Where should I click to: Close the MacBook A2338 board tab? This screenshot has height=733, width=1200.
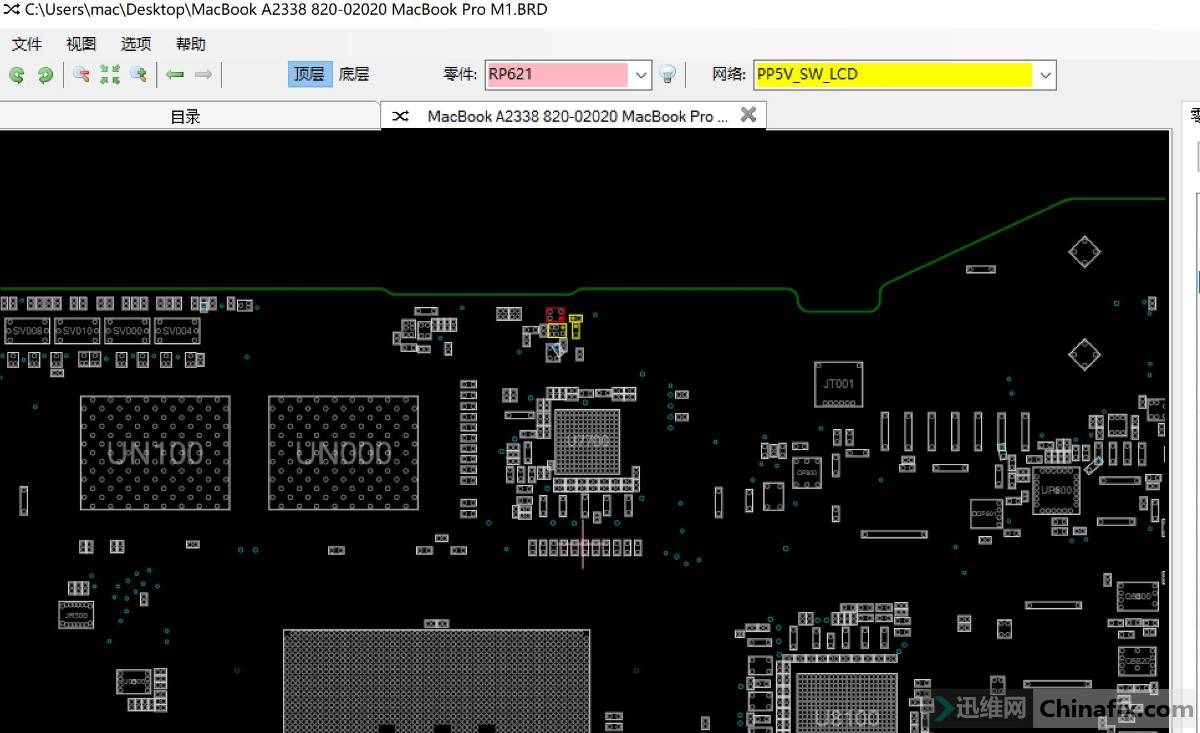[x=748, y=115]
